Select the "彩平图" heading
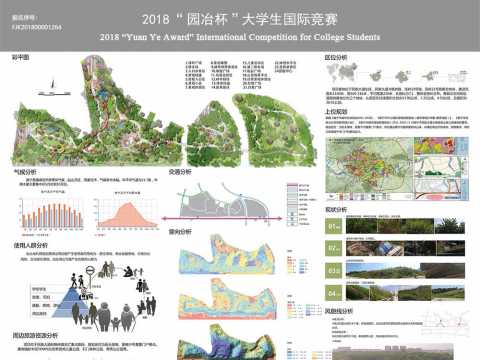The width and height of the screenshot is (480, 360). (20, 57)
